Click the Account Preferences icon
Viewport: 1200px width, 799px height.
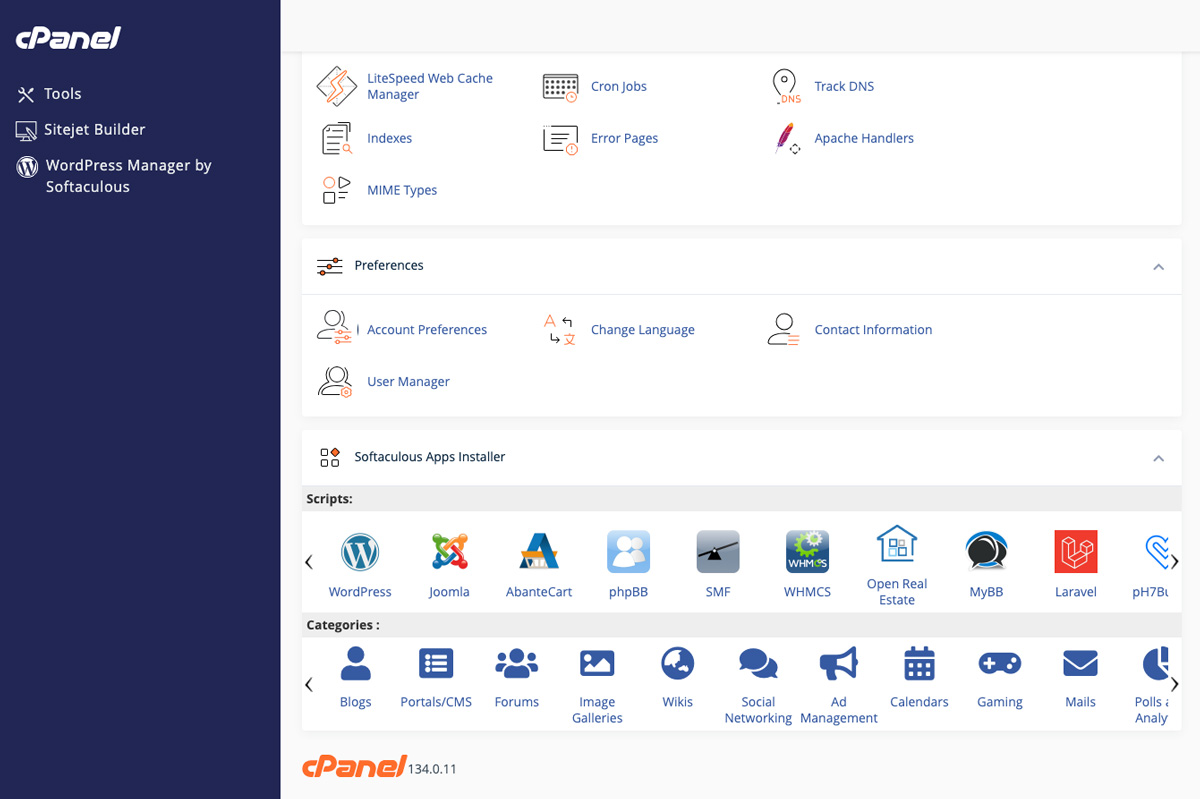coord(337,329)
